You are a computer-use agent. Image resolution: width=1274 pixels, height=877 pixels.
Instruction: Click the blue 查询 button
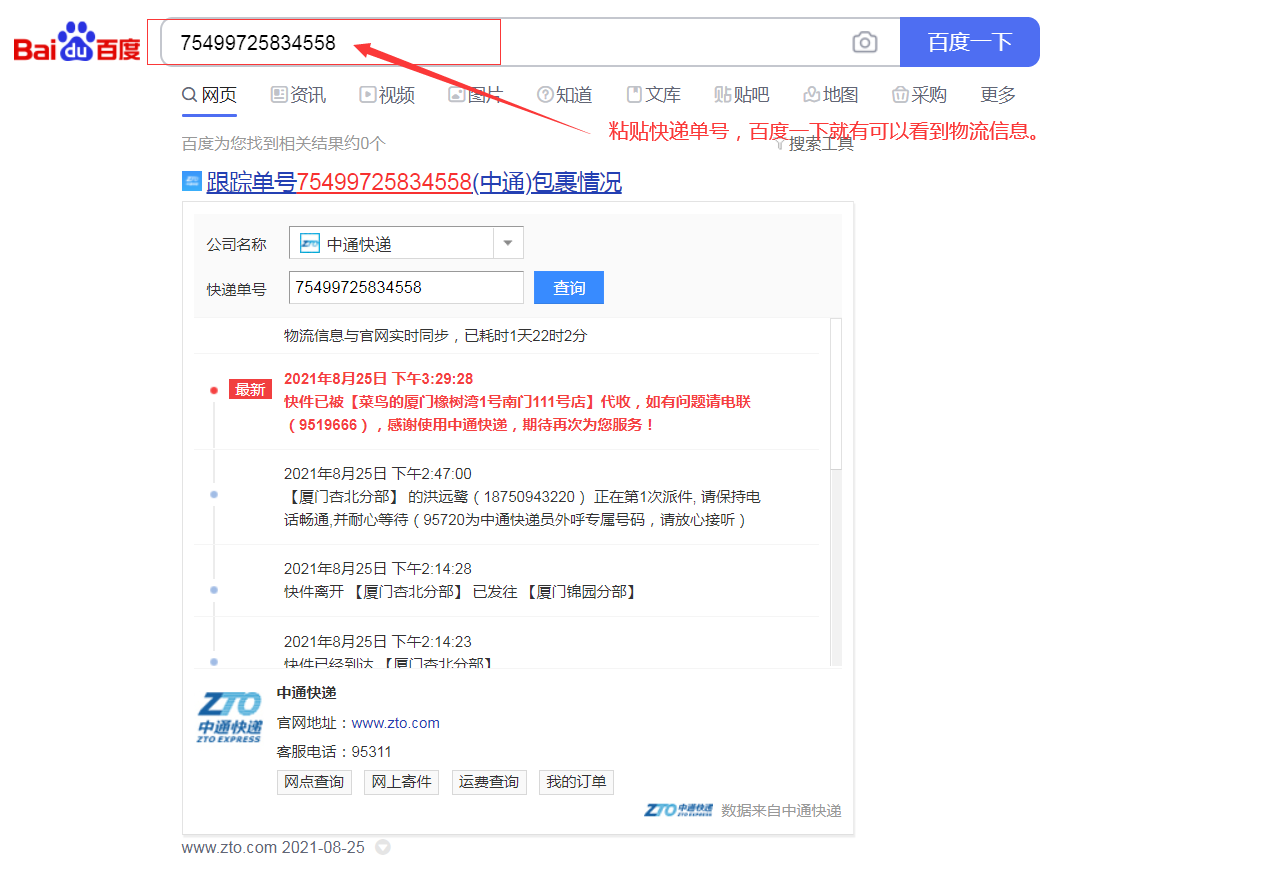point(569,288)
